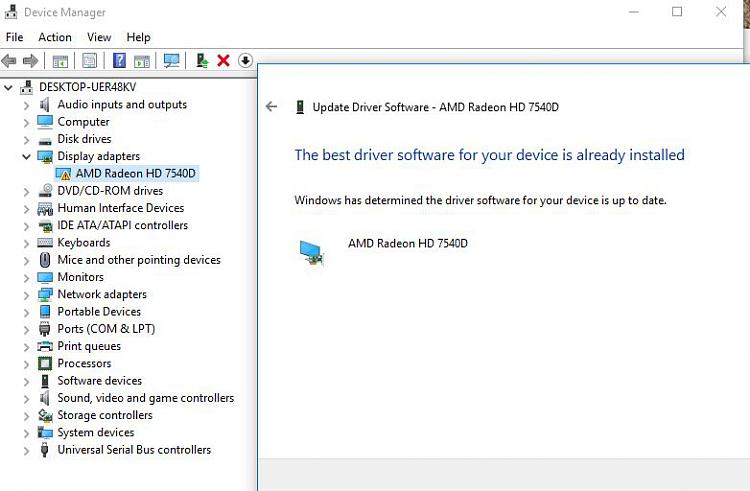Screen dimensions: 750x491
Task: Click the Forward arrow toolbar button
Action: [x=30, y=61]
